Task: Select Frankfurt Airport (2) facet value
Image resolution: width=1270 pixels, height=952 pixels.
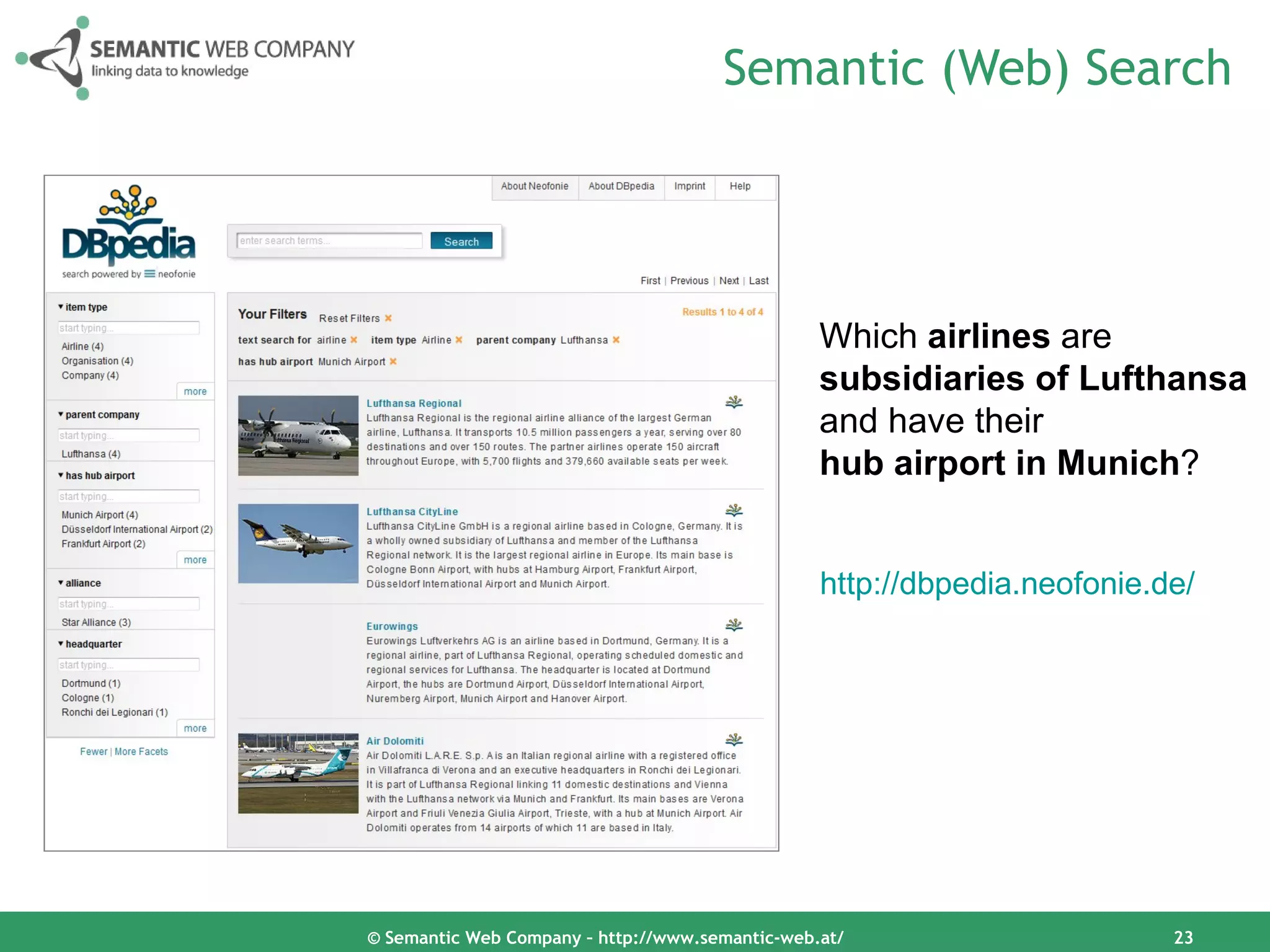Action: point(104,544)
